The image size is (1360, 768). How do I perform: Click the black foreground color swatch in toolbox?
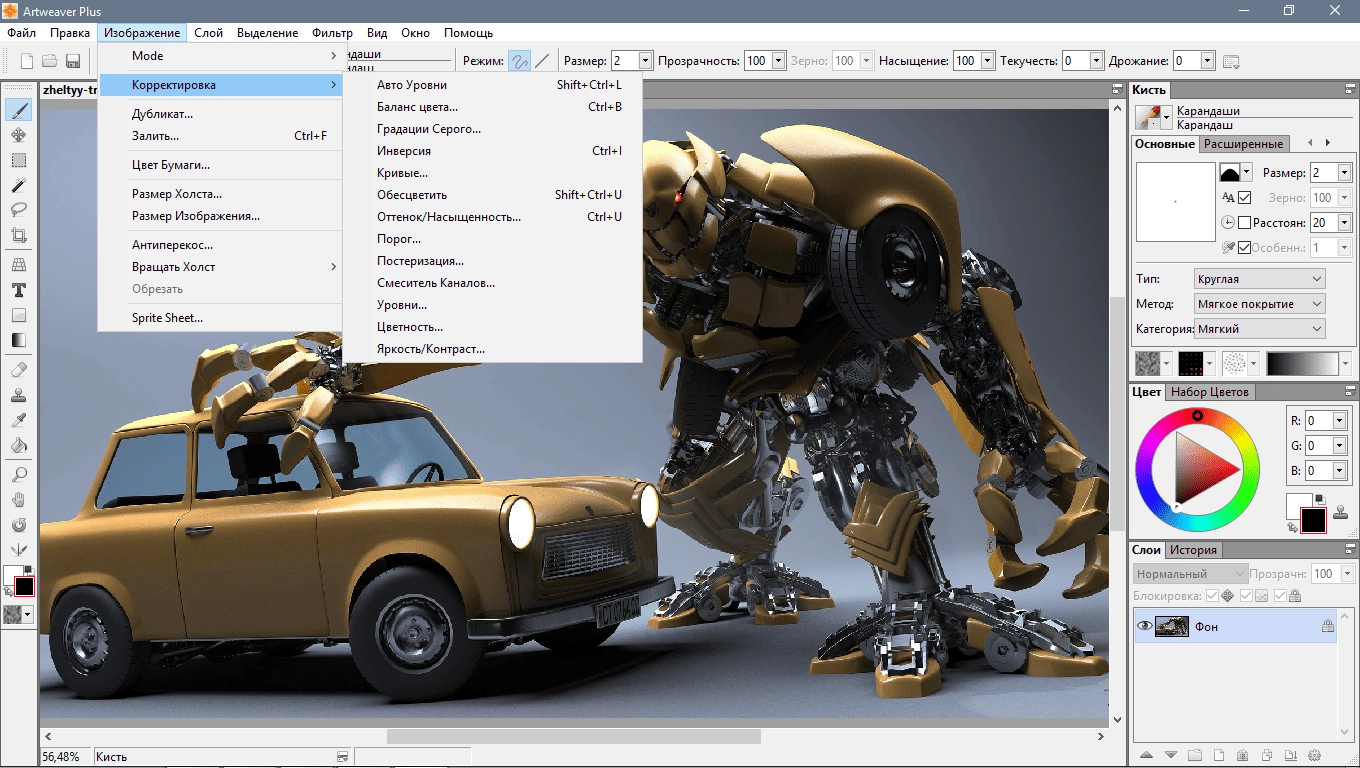24,587
